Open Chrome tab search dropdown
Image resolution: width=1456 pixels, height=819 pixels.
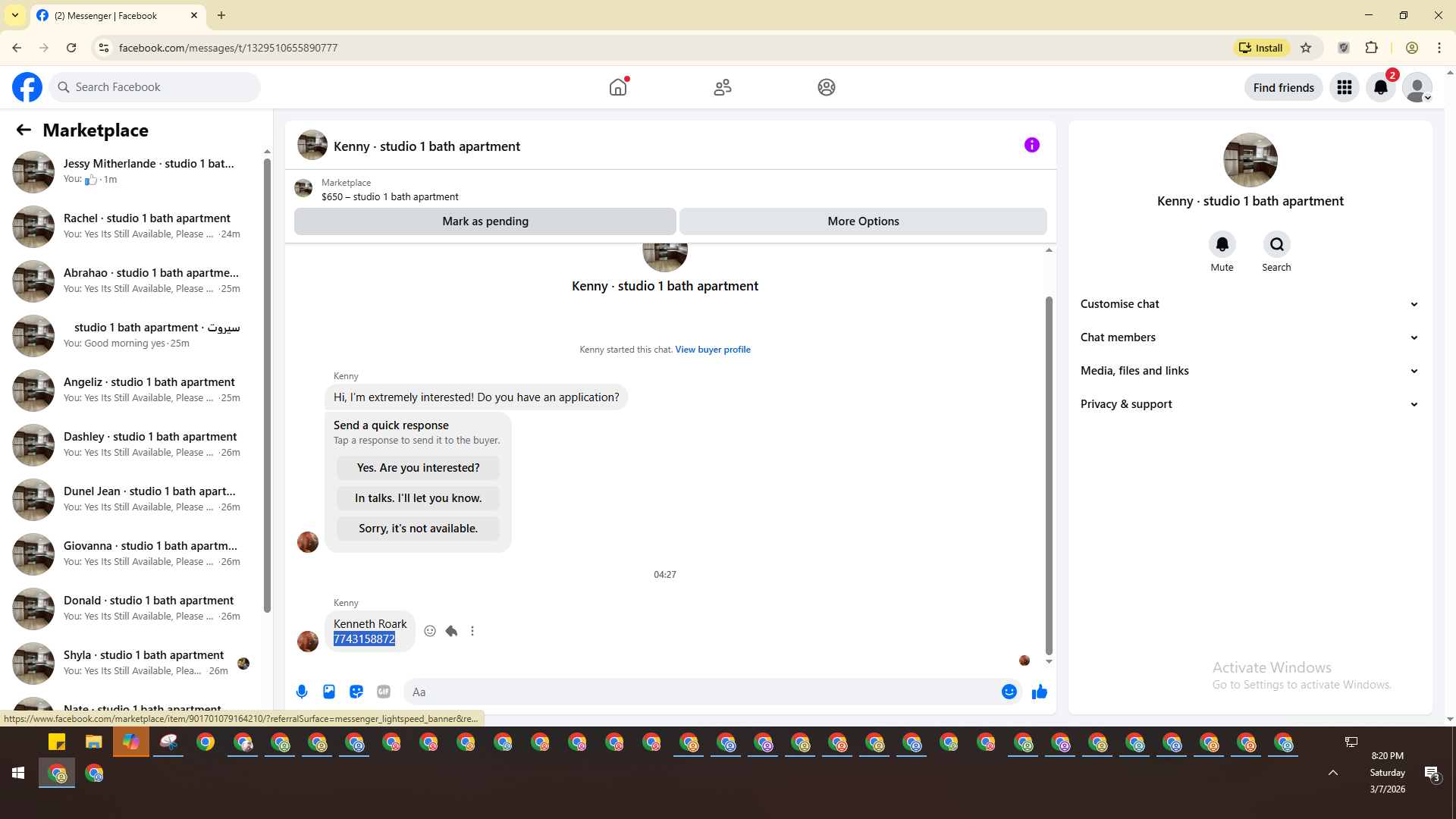[x=15, y=15]
